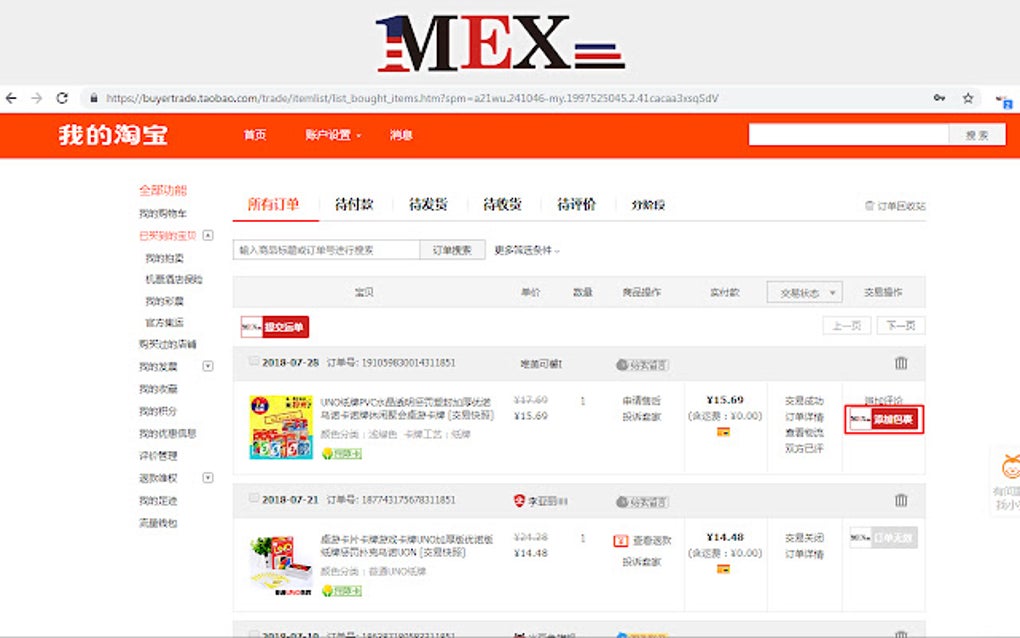Open the 查看退款 refund icon on second order
This screenshot has height=638, width=1020.
click(623, 538)
